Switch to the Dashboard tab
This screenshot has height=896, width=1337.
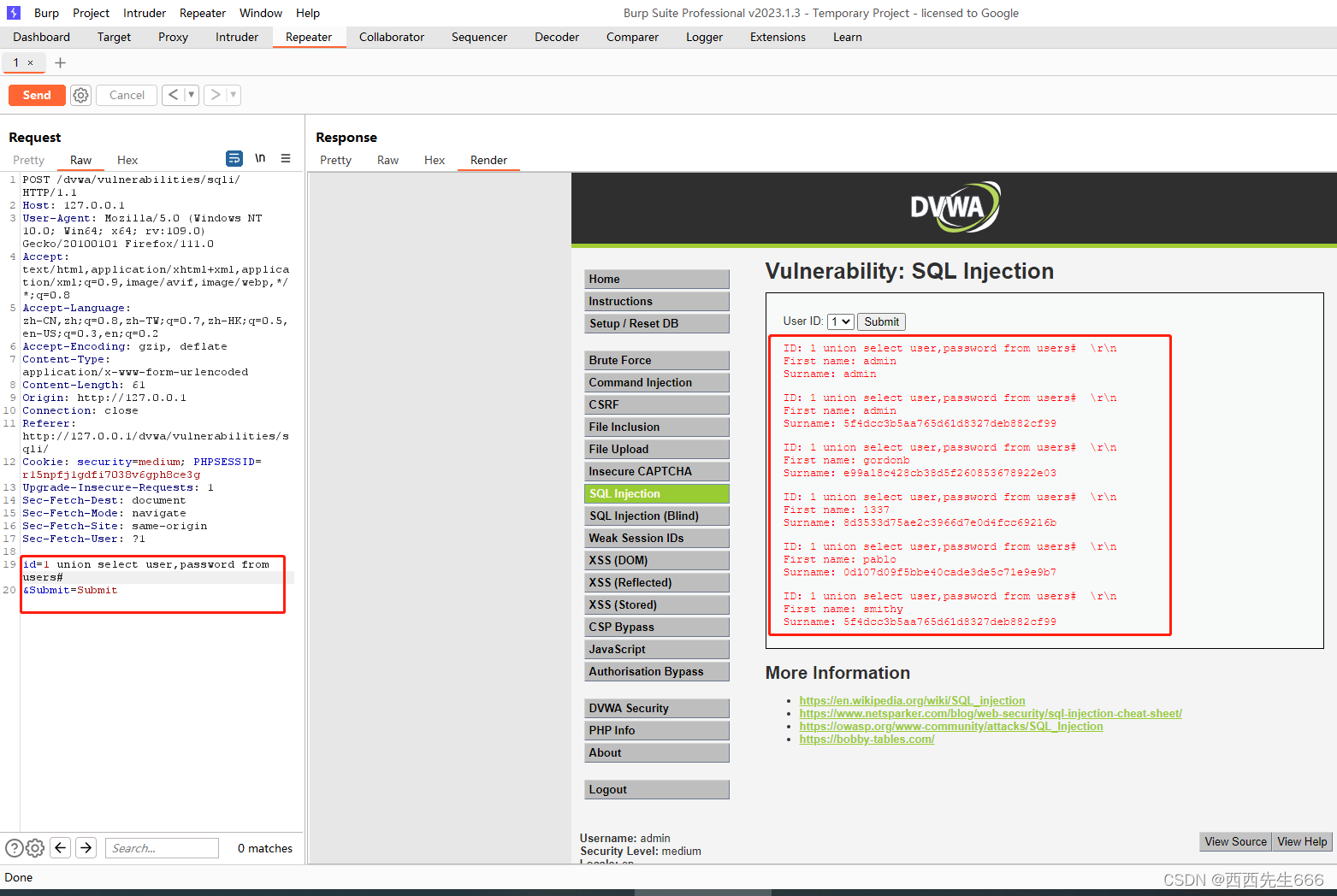[42, 37]
